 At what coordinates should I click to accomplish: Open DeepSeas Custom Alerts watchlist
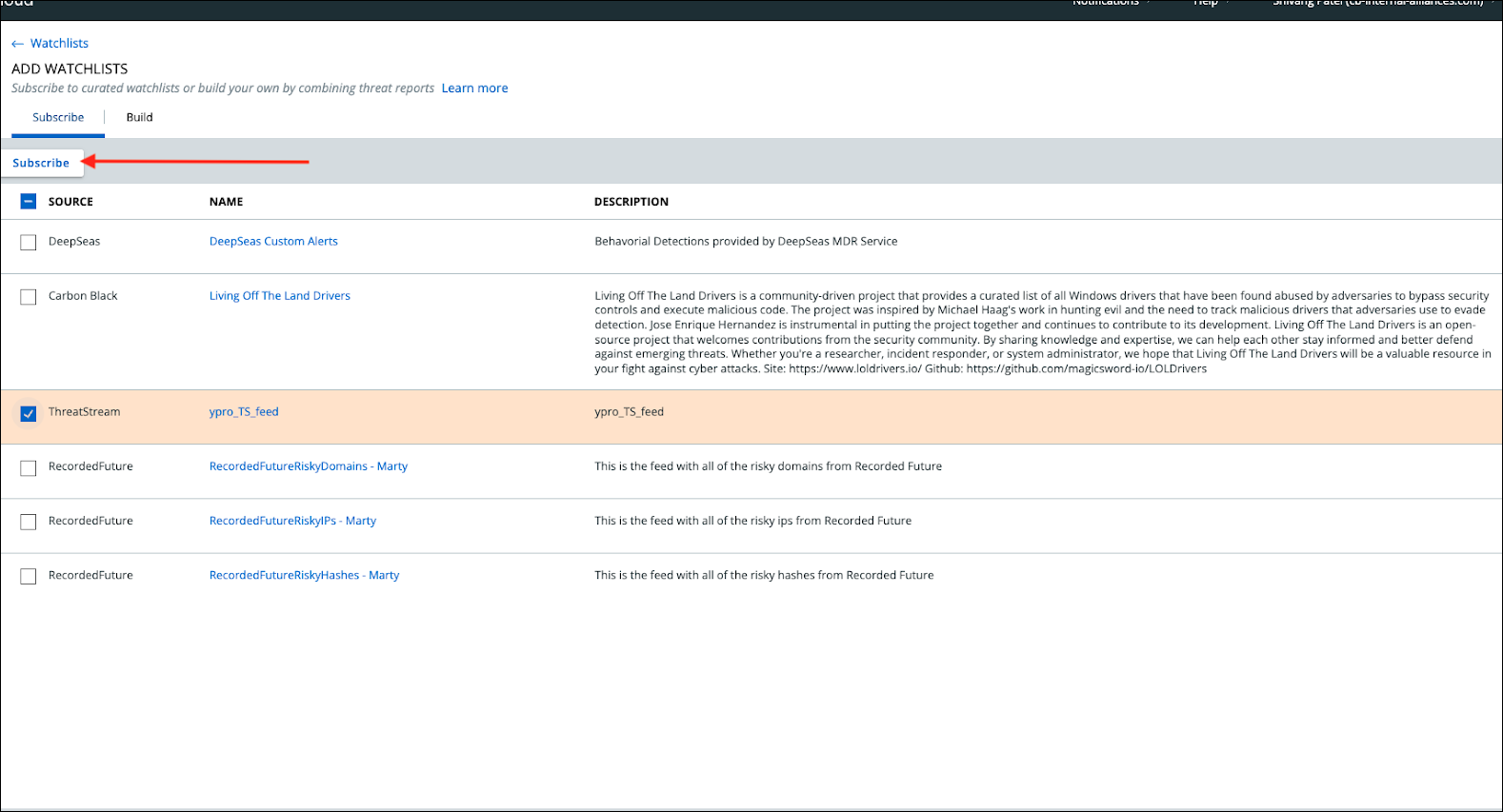(273, 242)
